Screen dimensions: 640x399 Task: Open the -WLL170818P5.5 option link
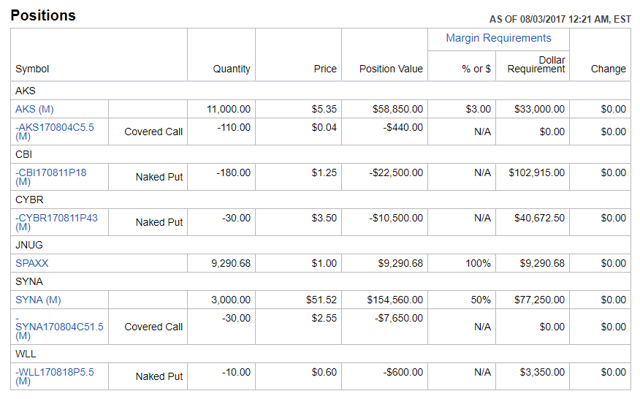(55, 376)
